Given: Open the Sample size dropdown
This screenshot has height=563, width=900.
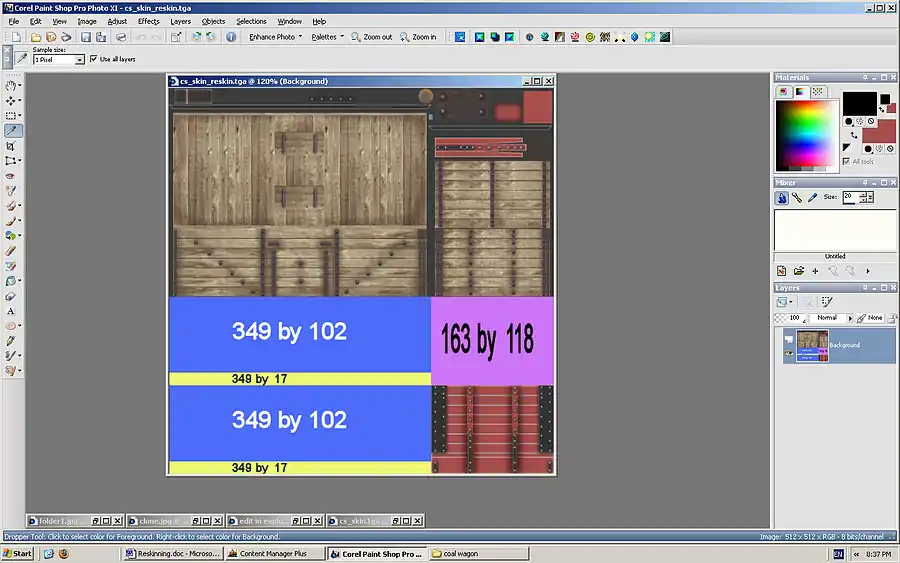Looking at the screenshot, I should (x=80, y=60).
